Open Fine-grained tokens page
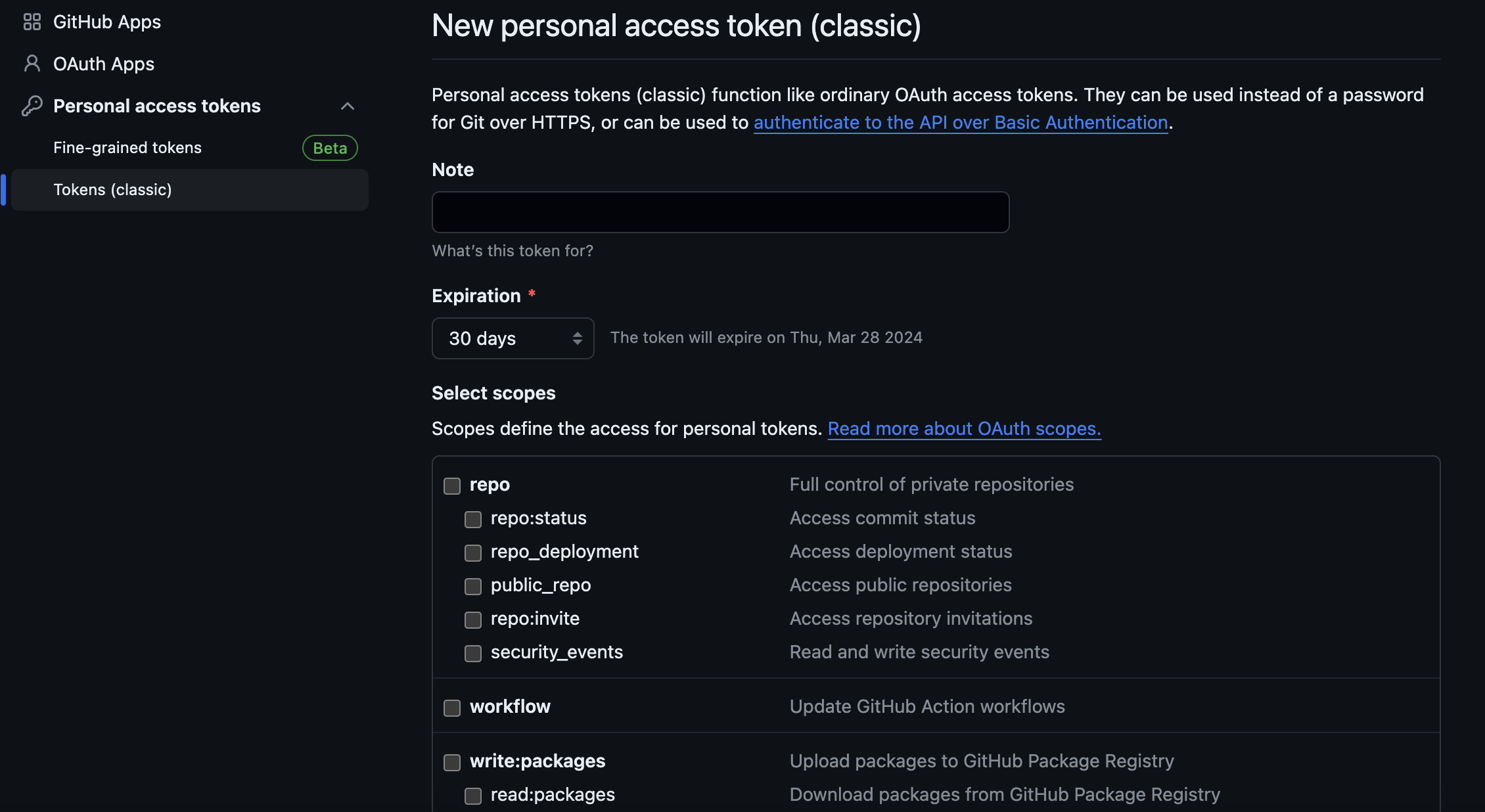 [127, 148]
